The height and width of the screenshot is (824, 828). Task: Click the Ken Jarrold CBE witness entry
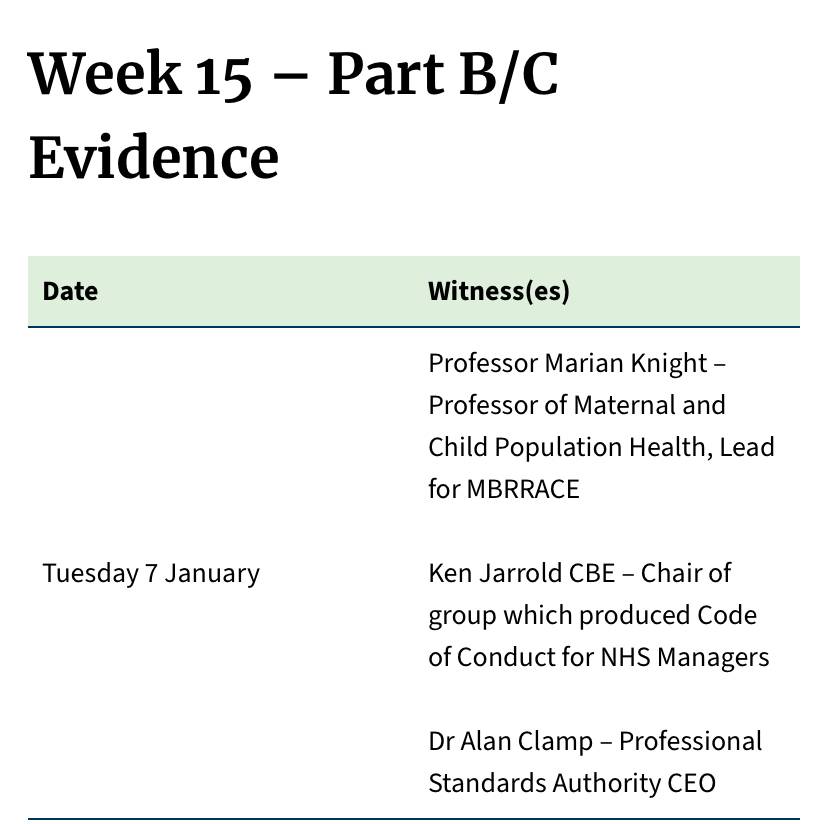coord(598,615)
